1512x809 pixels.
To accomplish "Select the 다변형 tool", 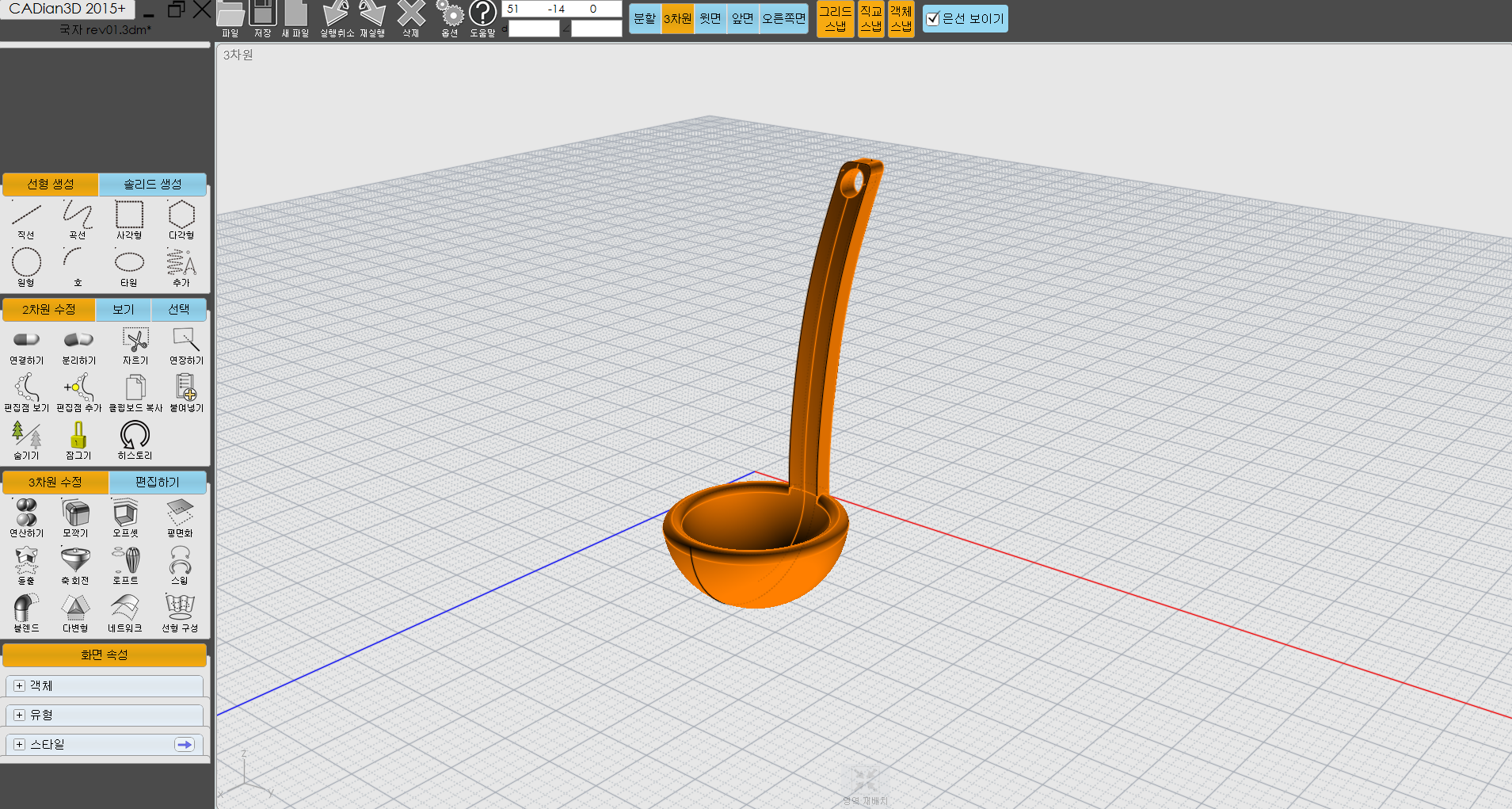I will pos(75,608).
